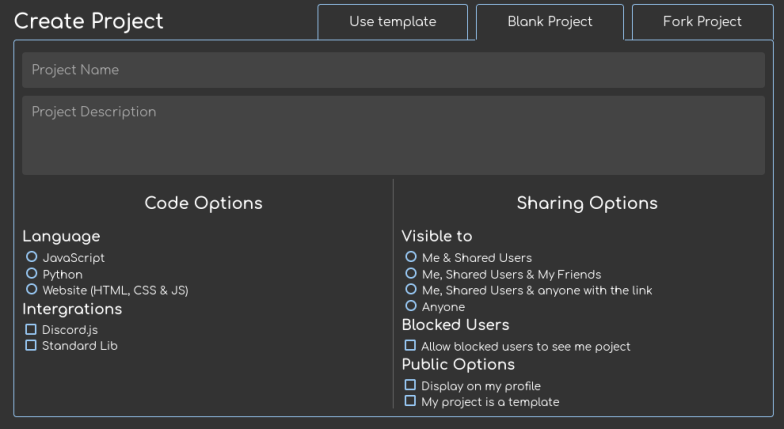Enable the Discord.js integration
Image resolution: width=784 pixels, height=429 pixels.
point(31,330)
